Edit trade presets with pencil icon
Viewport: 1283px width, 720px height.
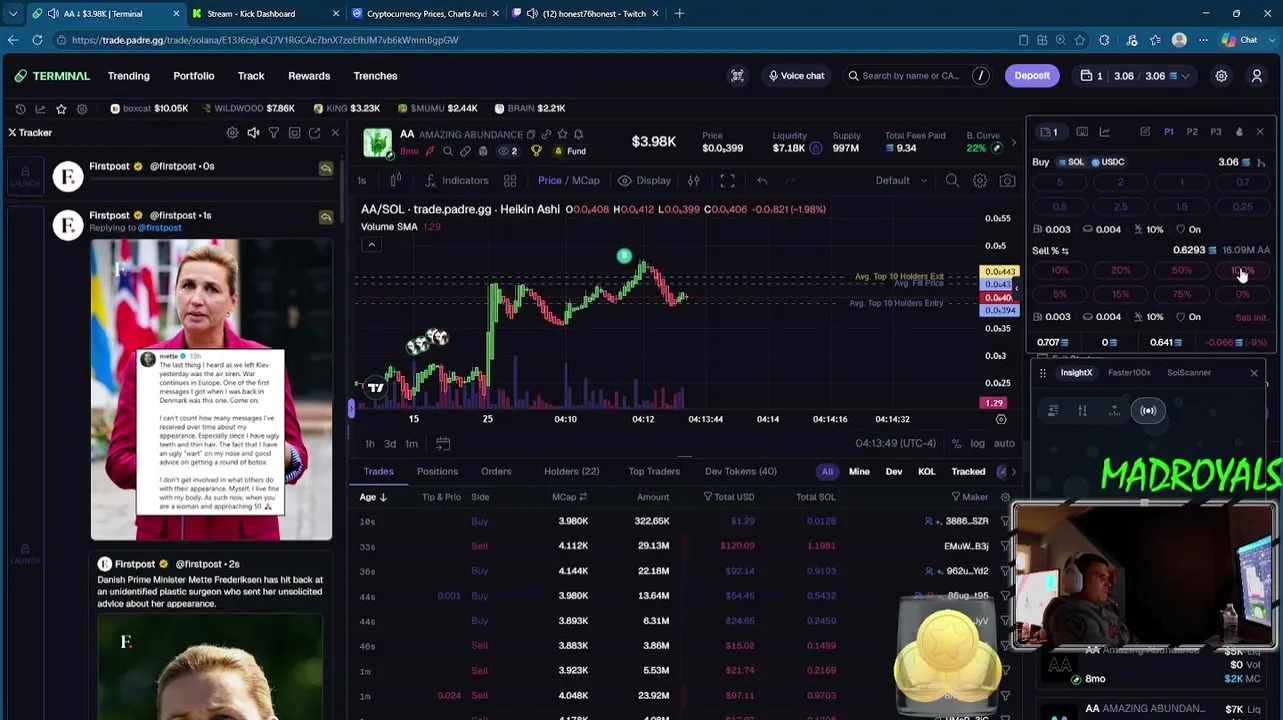1145,132
